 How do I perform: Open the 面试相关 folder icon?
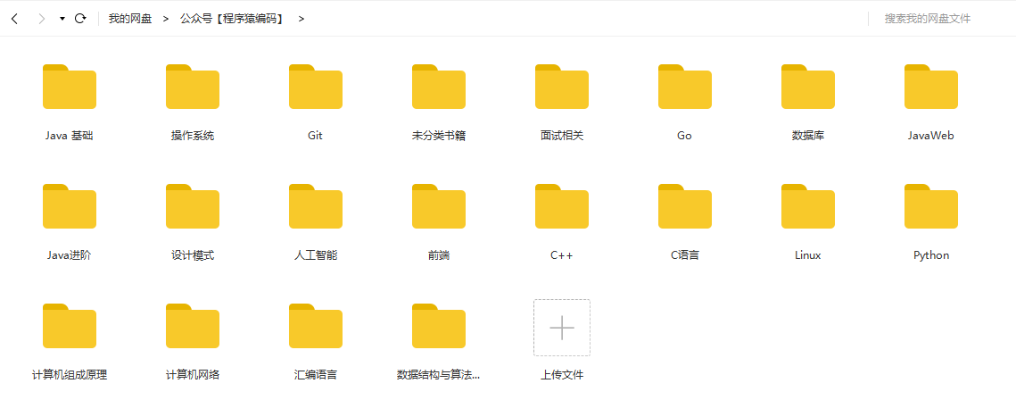[x=562, y=86]
